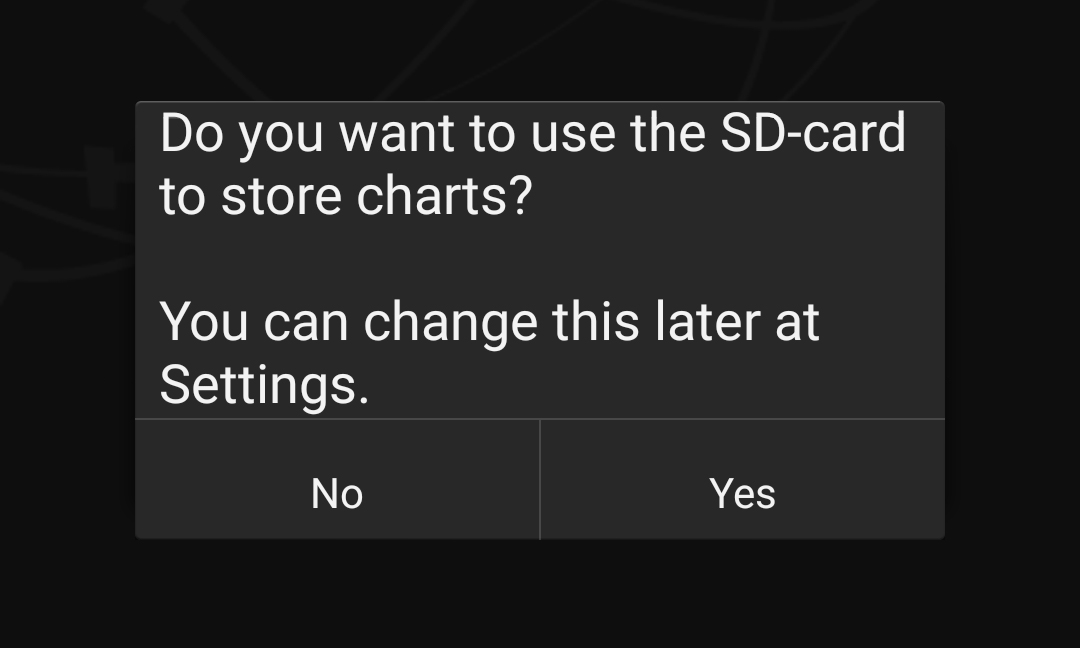Tap the dimmed background below the dialog
This screenshot has width=1080, height=648.
[540, 595]
